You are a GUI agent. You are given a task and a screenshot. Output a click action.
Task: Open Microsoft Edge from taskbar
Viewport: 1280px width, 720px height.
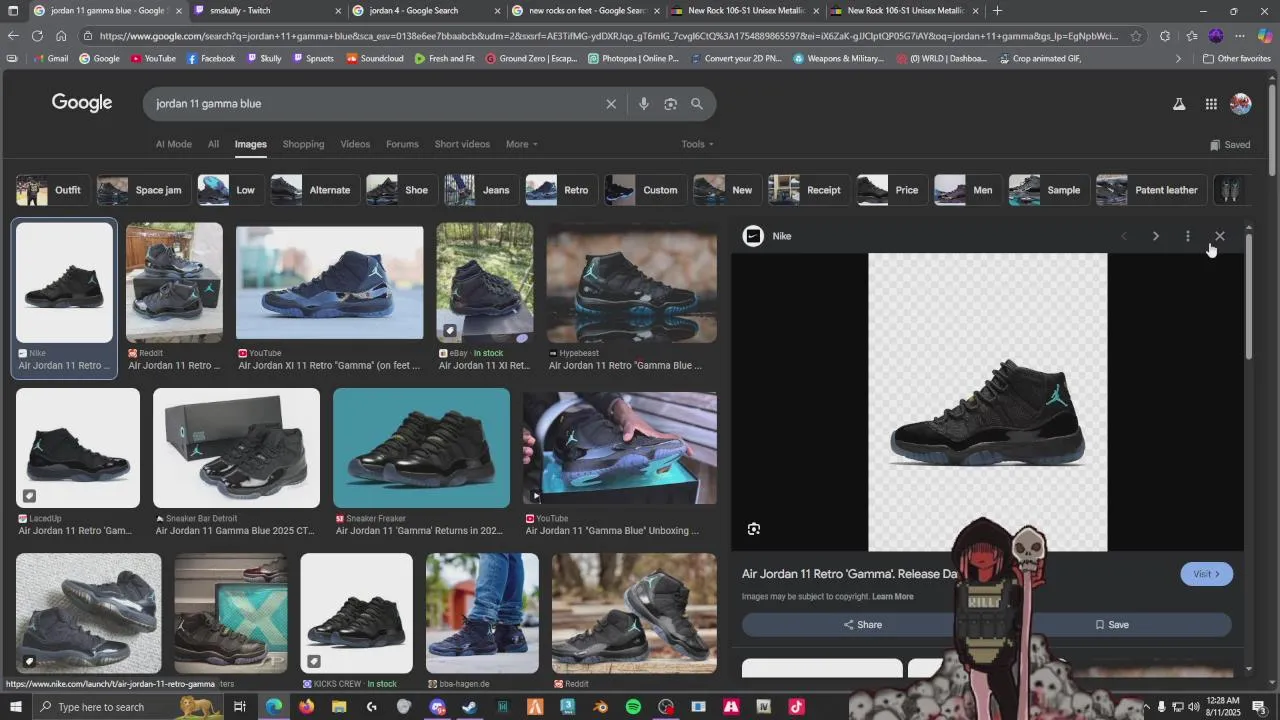click(273, 707)
